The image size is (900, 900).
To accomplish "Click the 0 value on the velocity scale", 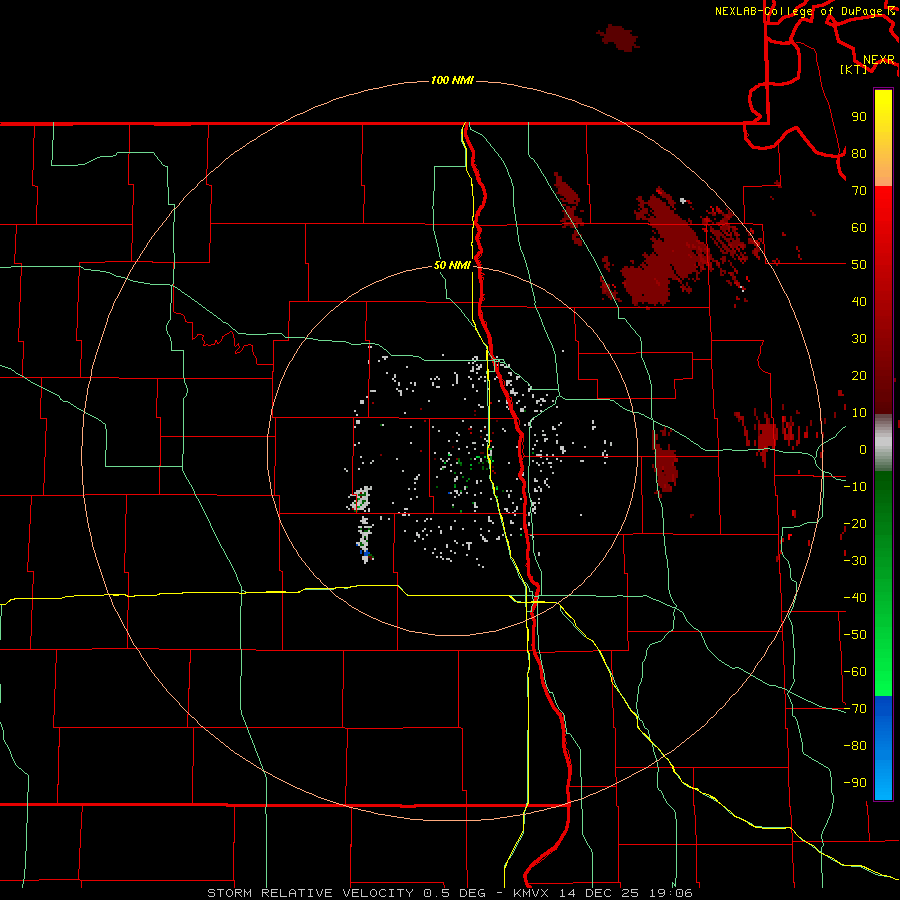I will pyautogui.click(x=863, y=449).
